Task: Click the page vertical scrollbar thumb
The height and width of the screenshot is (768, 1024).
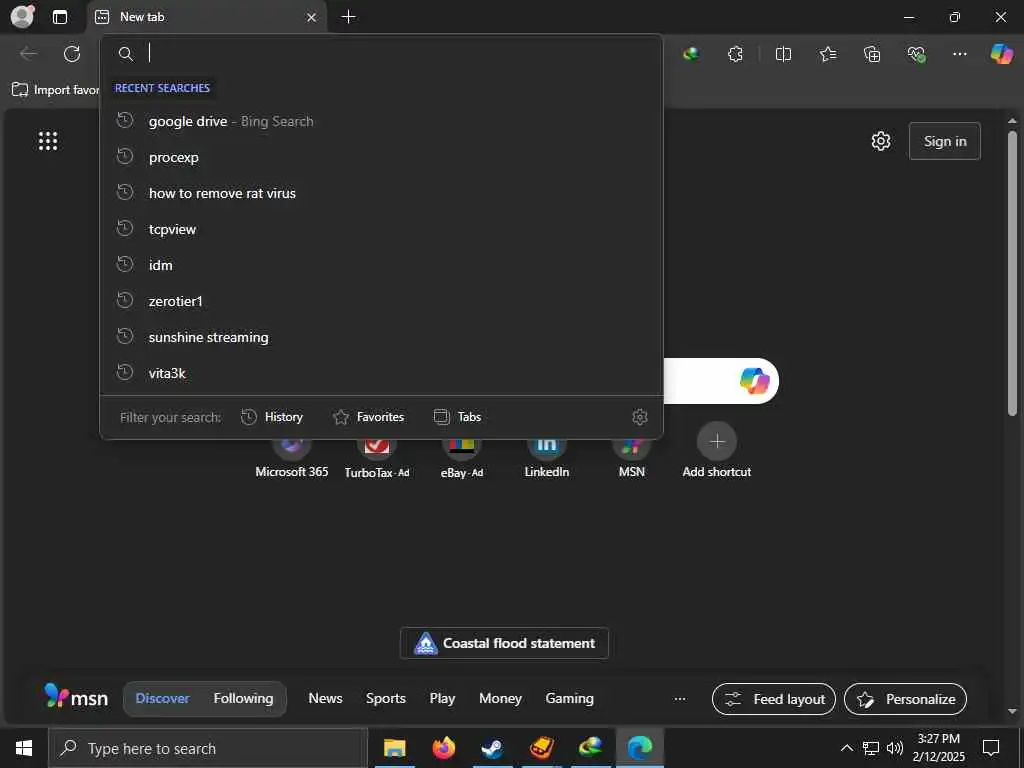Action: [1012, 274]
